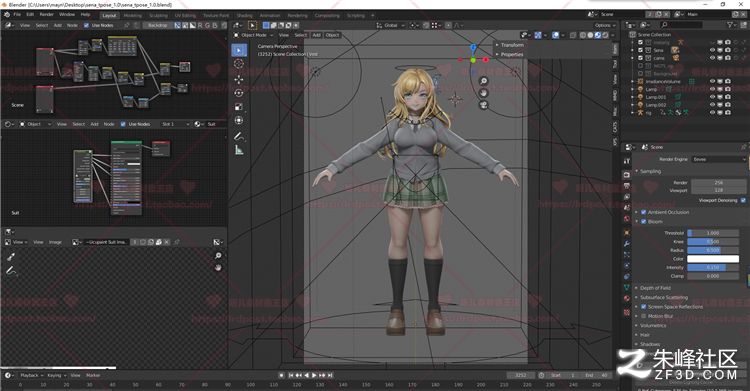Open the Playback menu in timeline
Viewport: 750px width, 391px height.
point(32,375)
